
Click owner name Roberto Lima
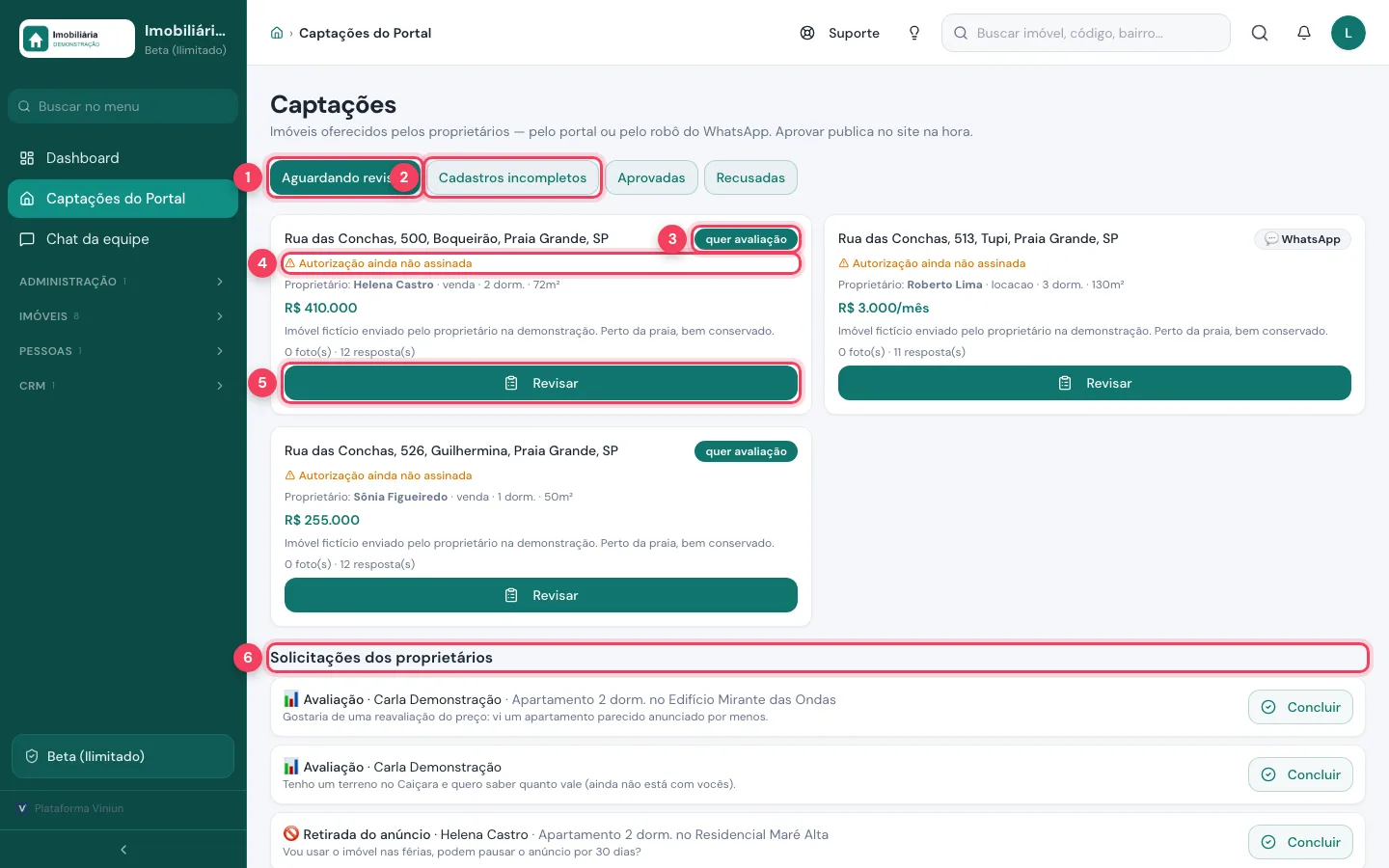pos(944,285)
